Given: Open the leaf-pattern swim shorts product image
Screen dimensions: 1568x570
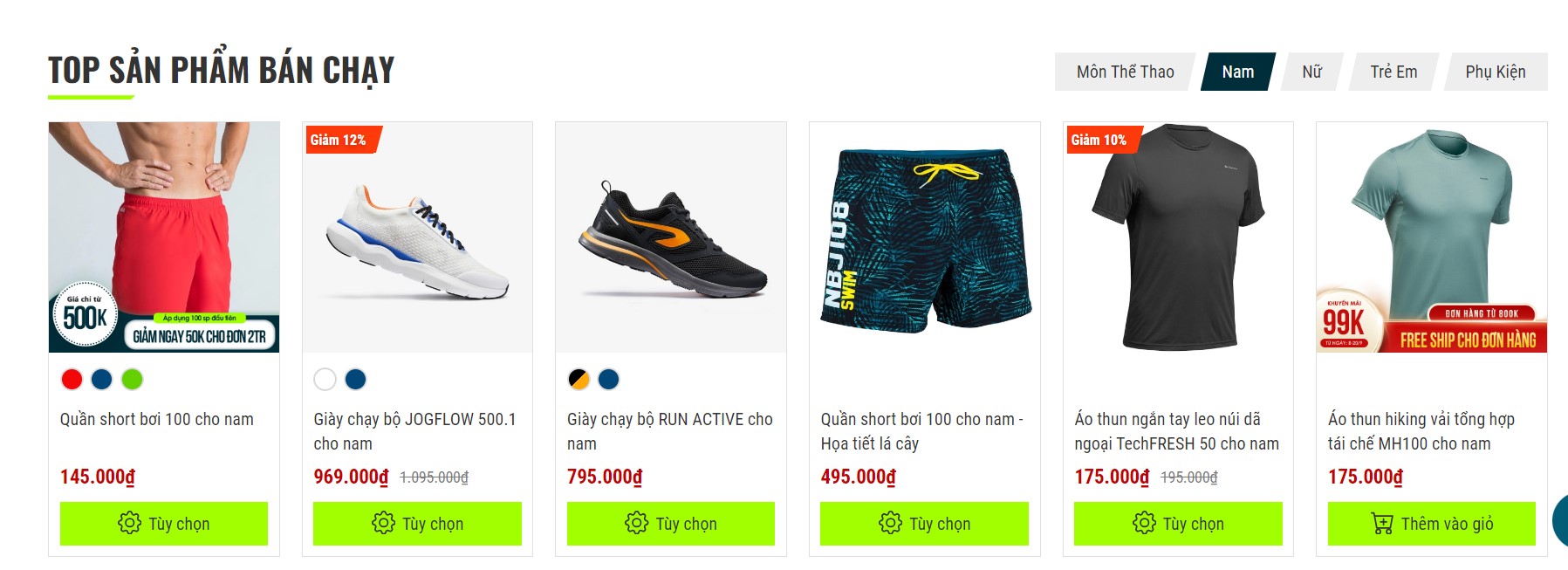Looking at the screenshot, I should point(924,237).
